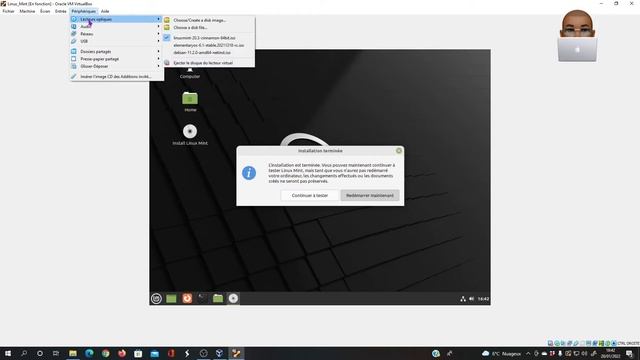The image size is (640, 360).
Task: Close the Installation terminée dialog
Action: tap(399, 151)
